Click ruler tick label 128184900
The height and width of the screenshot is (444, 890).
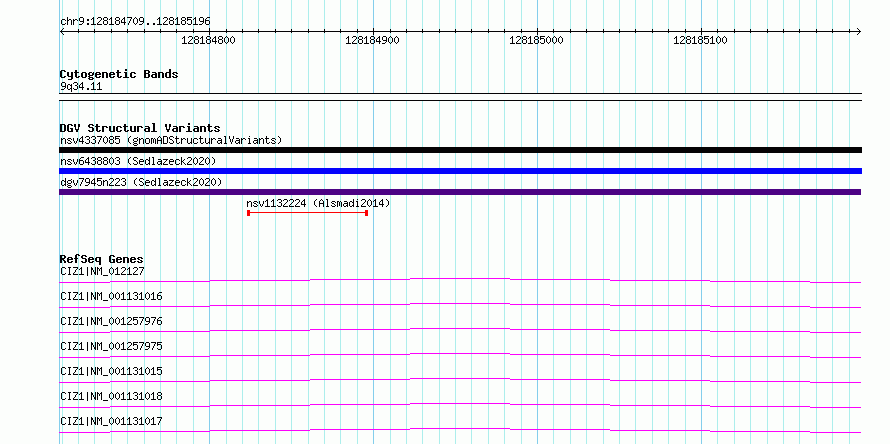click(x=372, y=40)
